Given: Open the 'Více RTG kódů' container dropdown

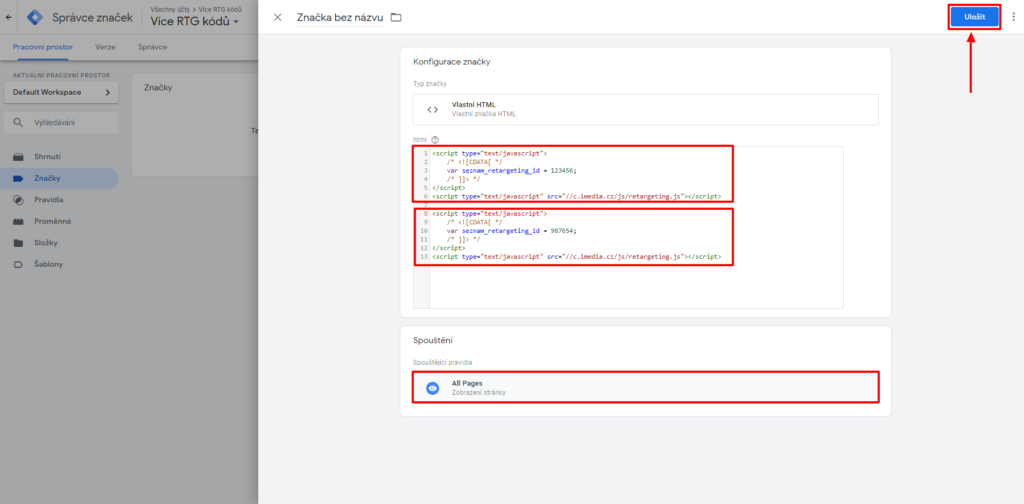Looking at the screenshot, I should coord(195,22).
